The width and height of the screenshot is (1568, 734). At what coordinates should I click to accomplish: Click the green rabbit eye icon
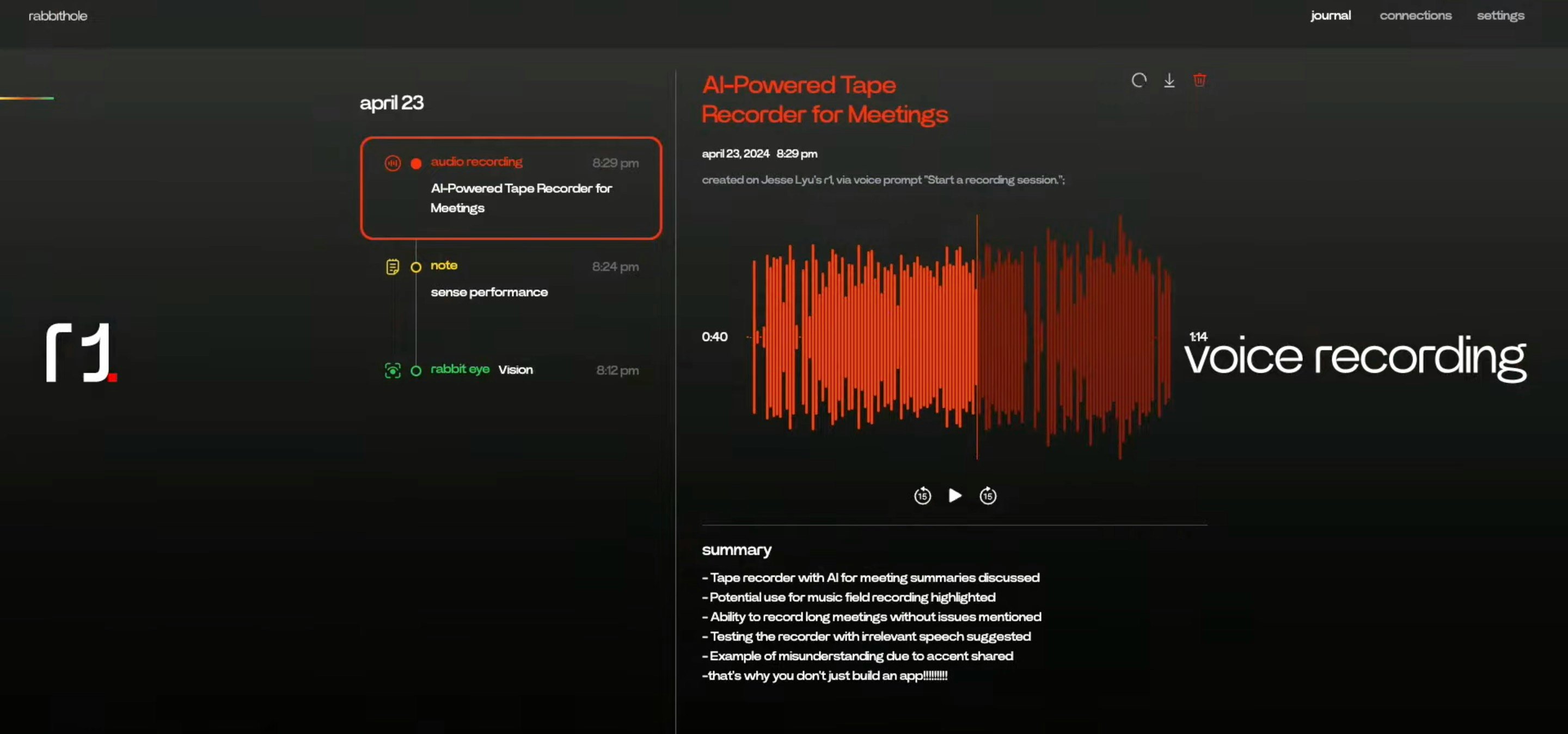point(393,371)
